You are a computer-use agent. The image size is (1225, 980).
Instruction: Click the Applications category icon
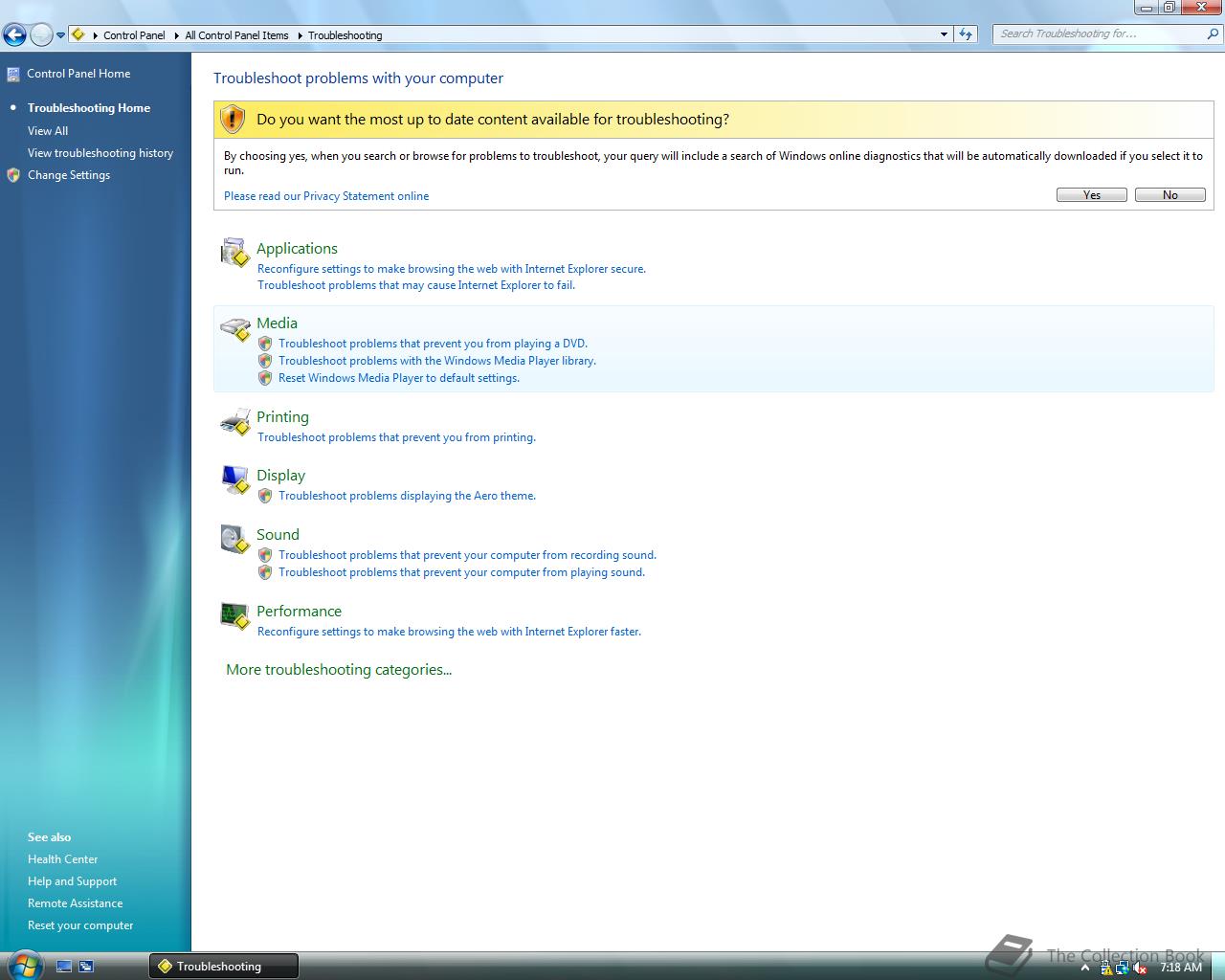pyautogui.click(x=235, y=253)
